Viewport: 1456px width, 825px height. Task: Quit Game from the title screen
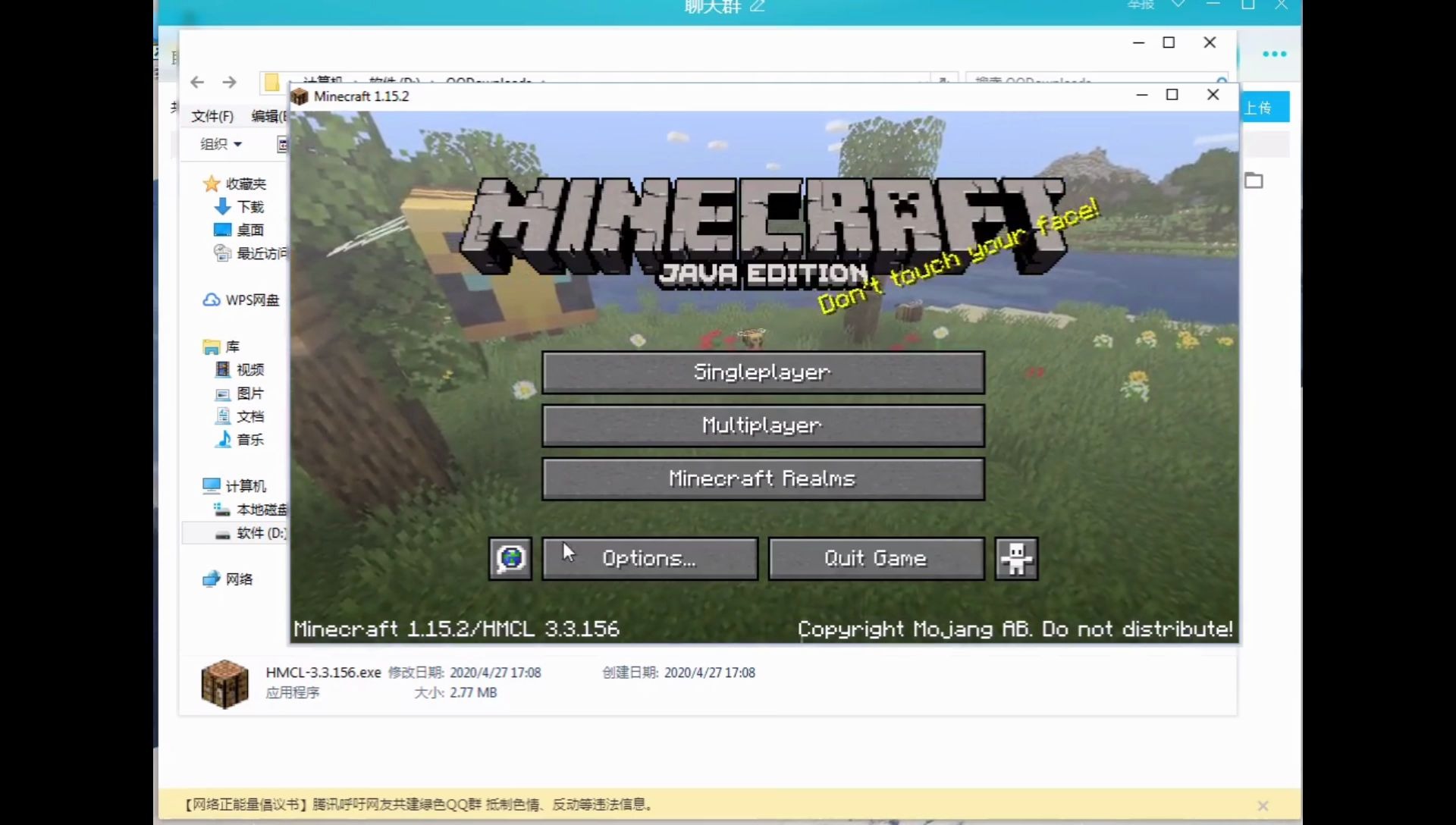[x=876, y=559]
